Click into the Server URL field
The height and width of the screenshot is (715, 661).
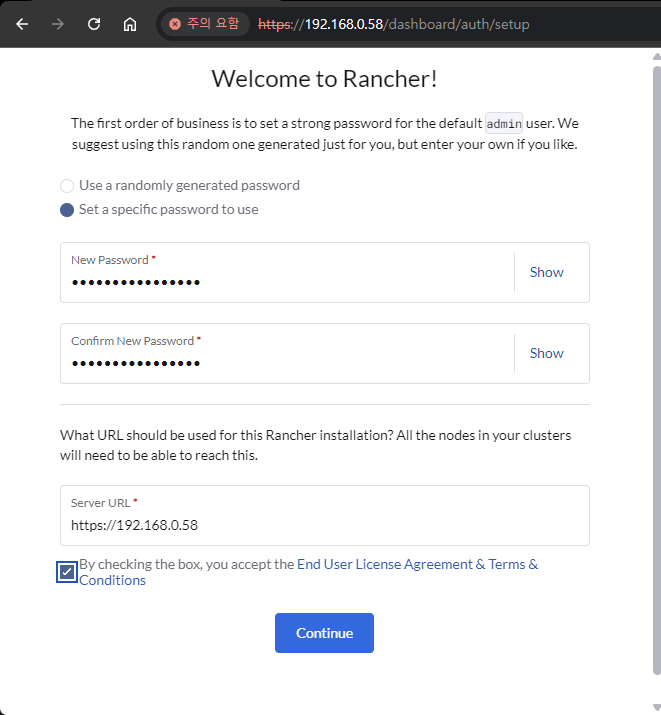tap(323, 525)
